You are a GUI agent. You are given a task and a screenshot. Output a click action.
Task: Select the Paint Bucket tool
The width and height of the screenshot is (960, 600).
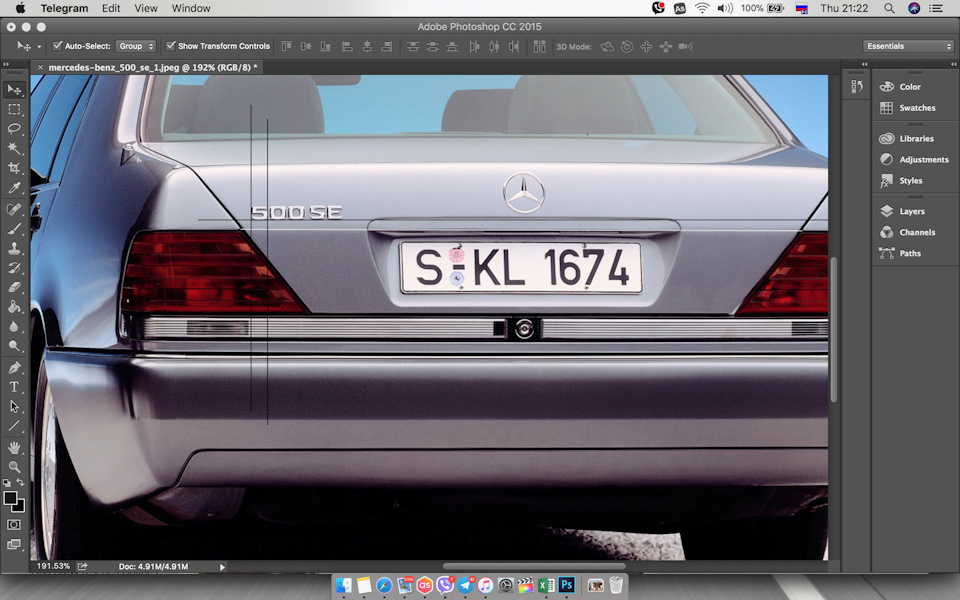[13, 306]
